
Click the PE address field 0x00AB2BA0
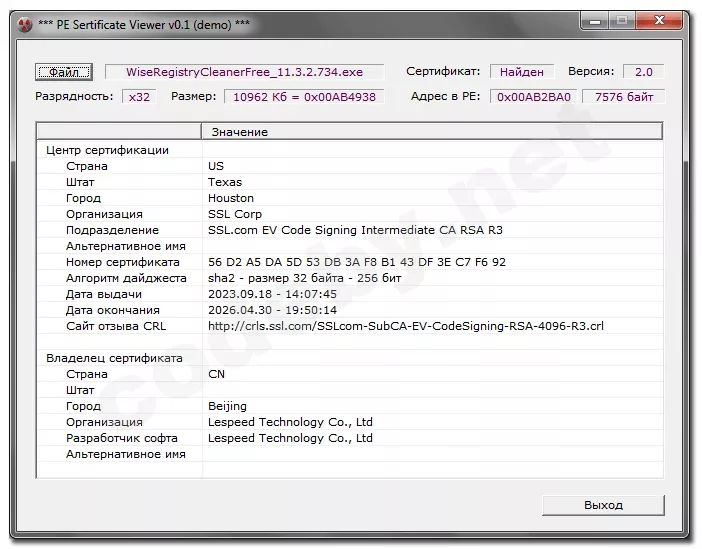click(534, 97)
